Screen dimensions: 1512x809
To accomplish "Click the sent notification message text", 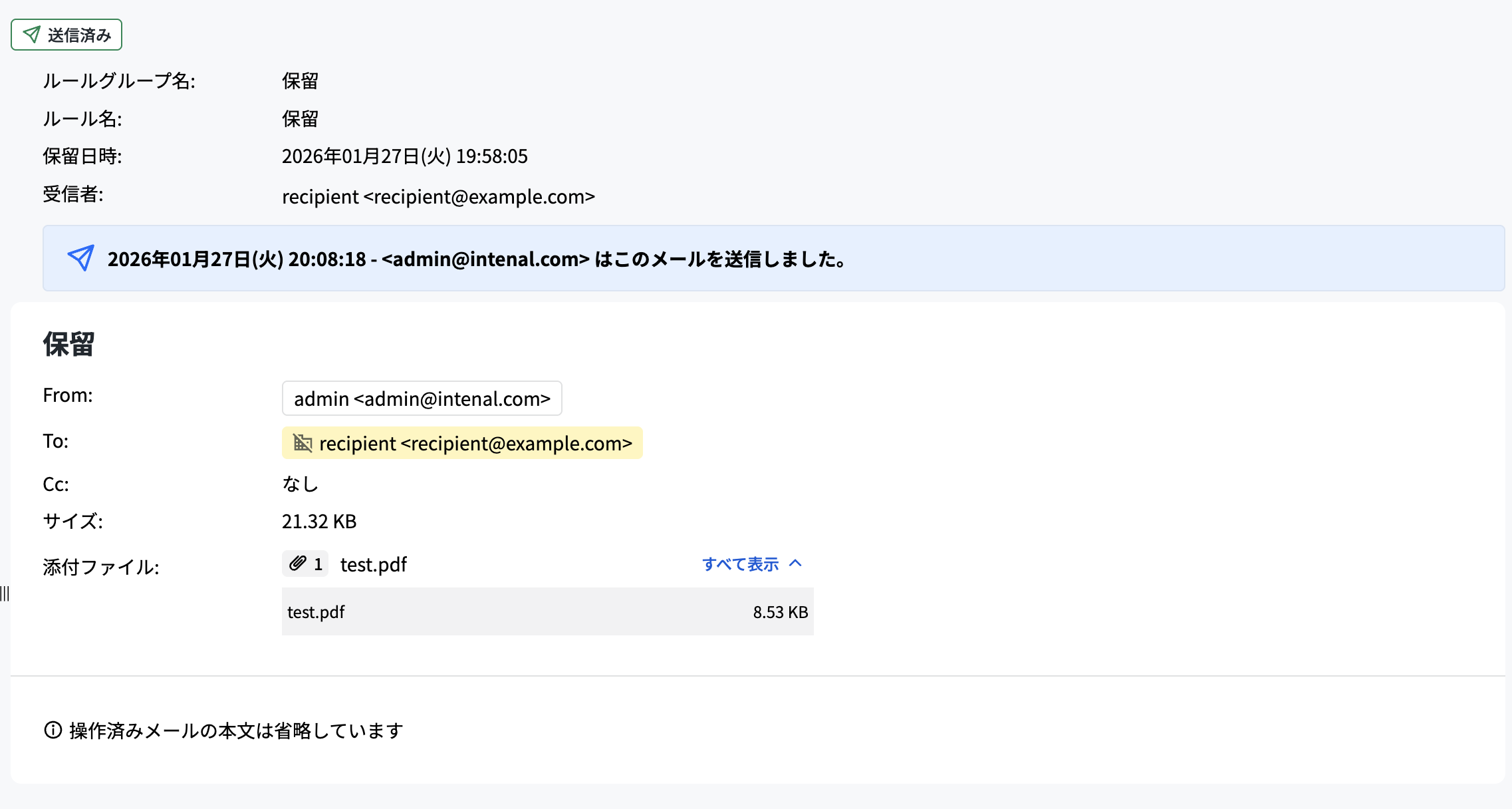I will [x=477, y=259].
